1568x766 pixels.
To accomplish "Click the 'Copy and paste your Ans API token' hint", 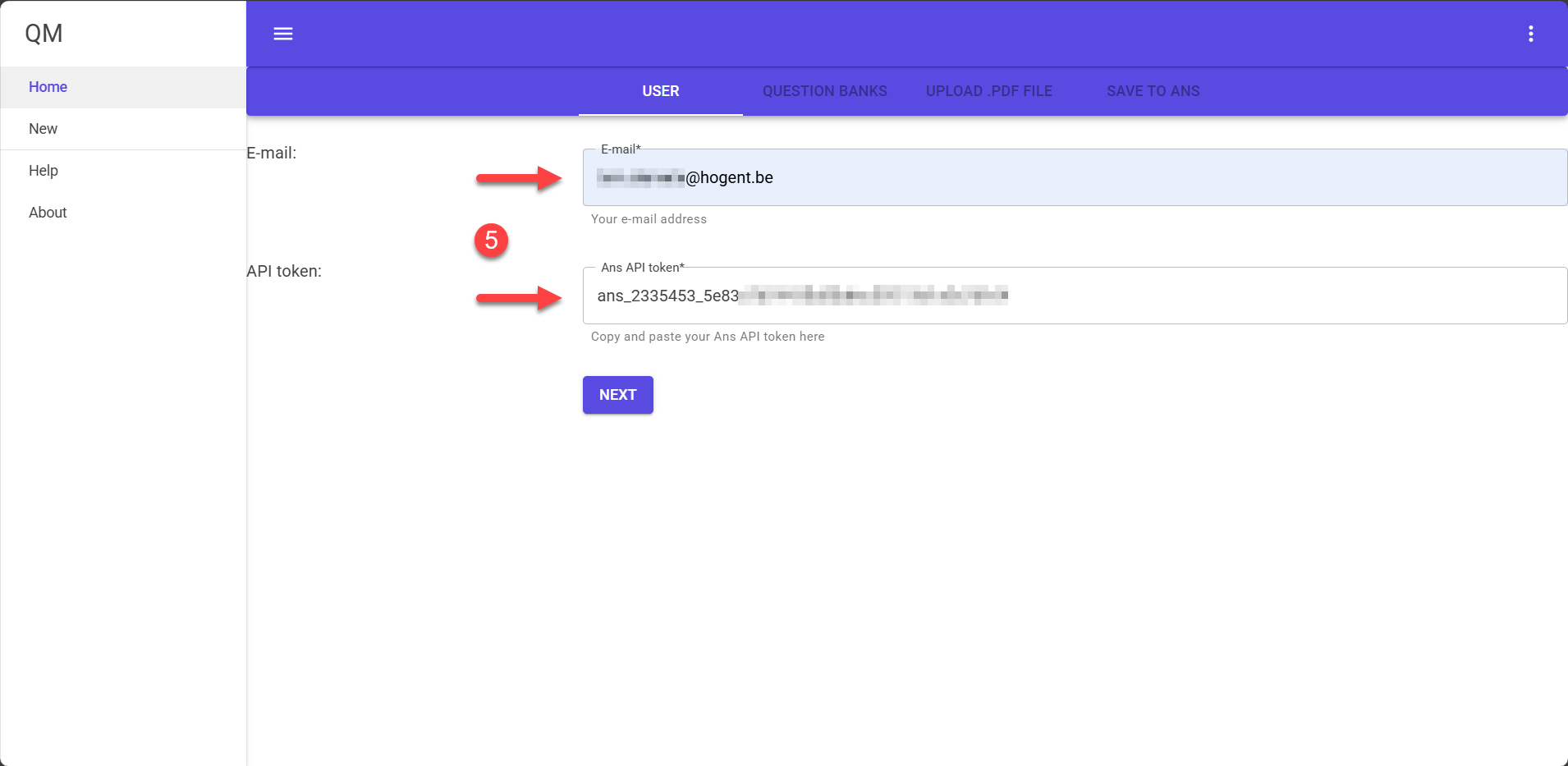I will 707,337.
